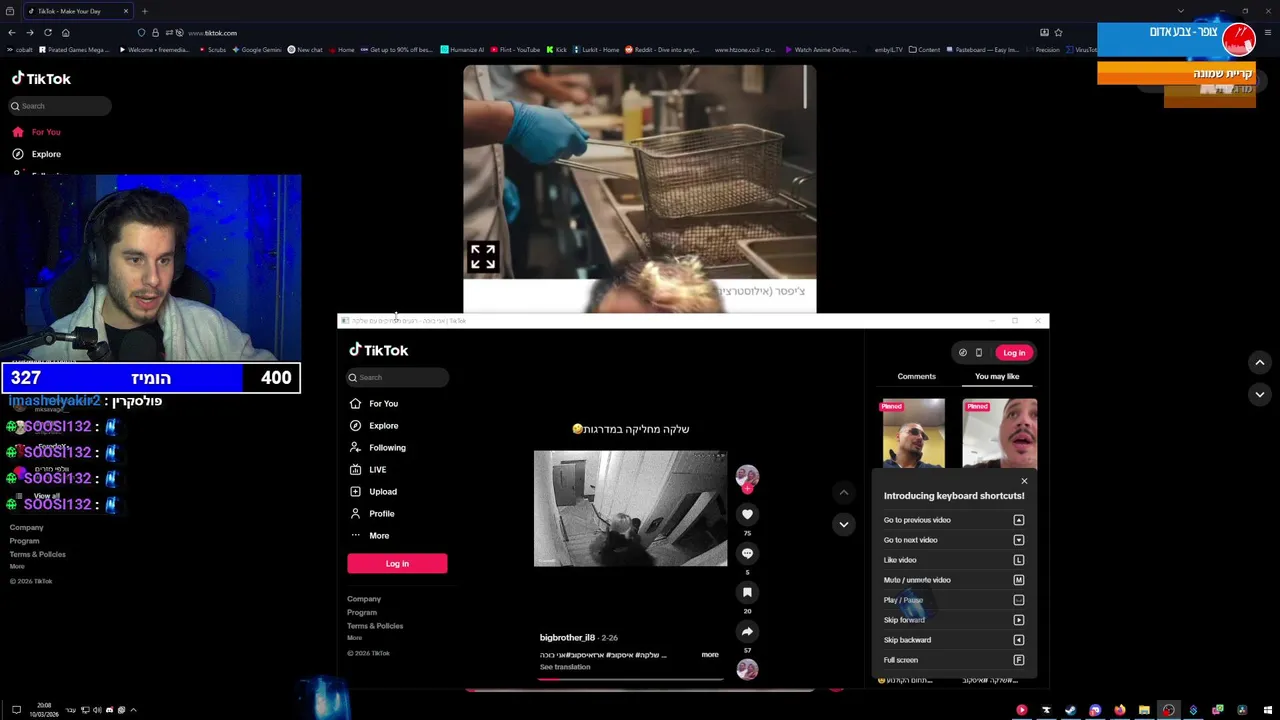
Task: Click the Go to next video key icon
Action: pyautogui.click(x=1019, y=540)
